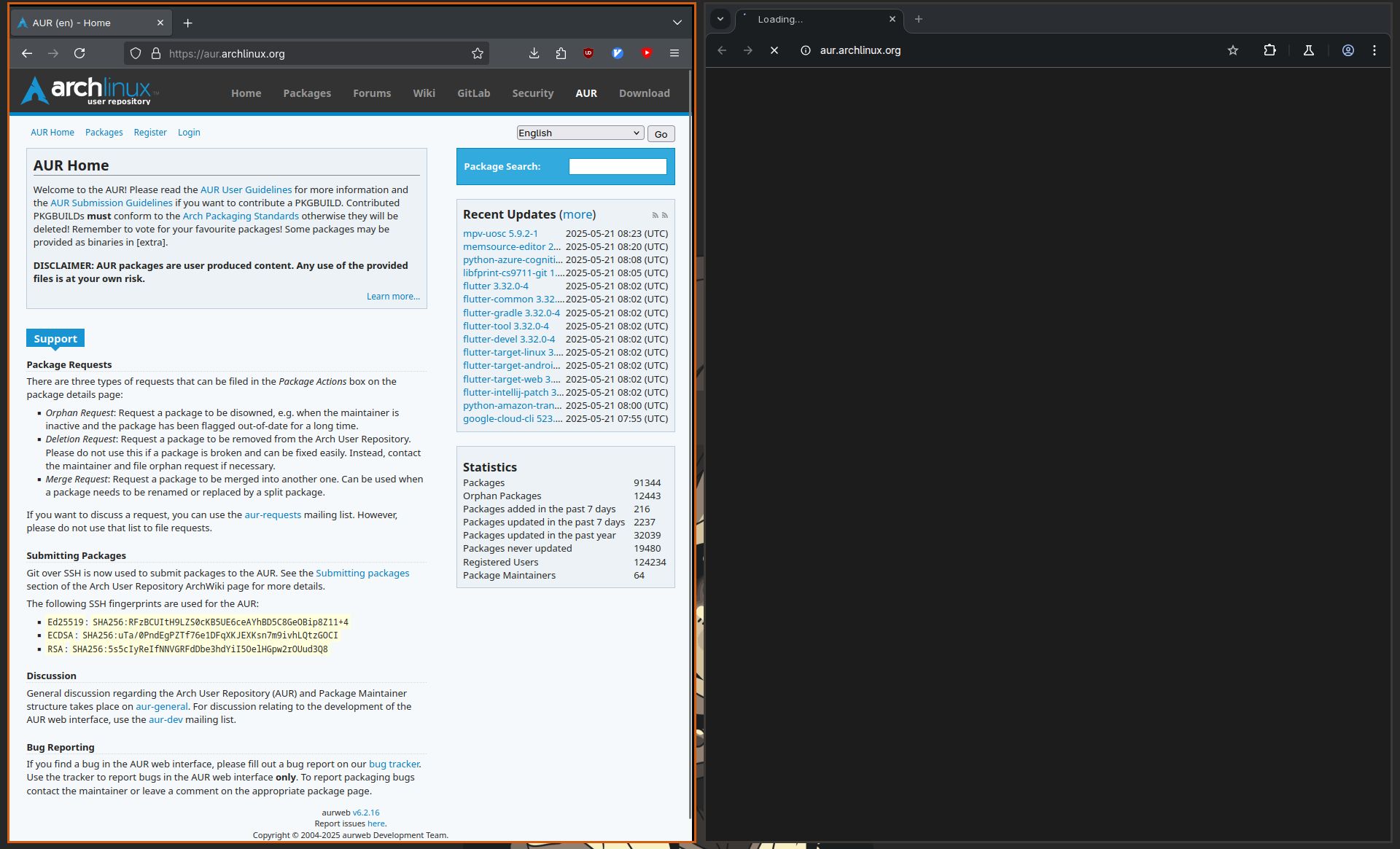
Task: Click Chrome Labs flask icon
Action: click(x=1309, y=50)
